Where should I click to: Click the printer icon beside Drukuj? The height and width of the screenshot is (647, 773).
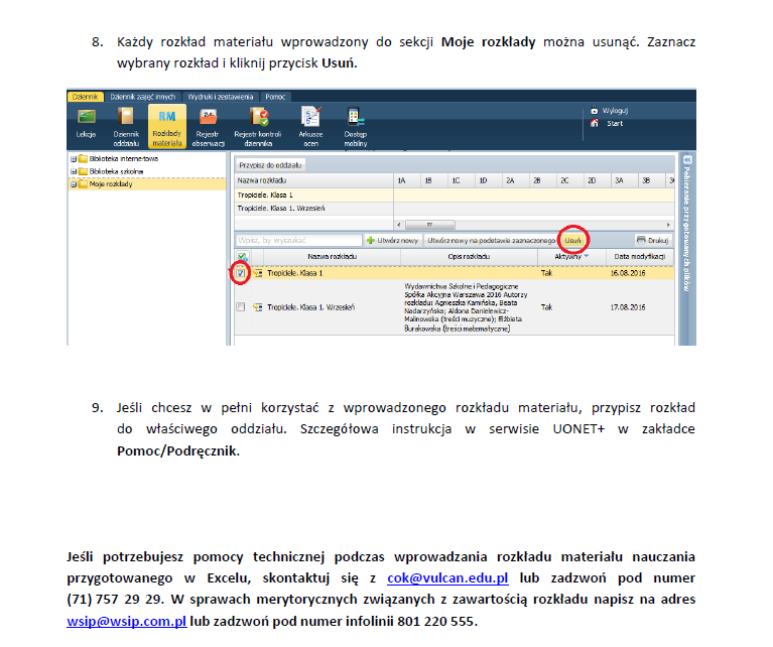coord(641,240)
